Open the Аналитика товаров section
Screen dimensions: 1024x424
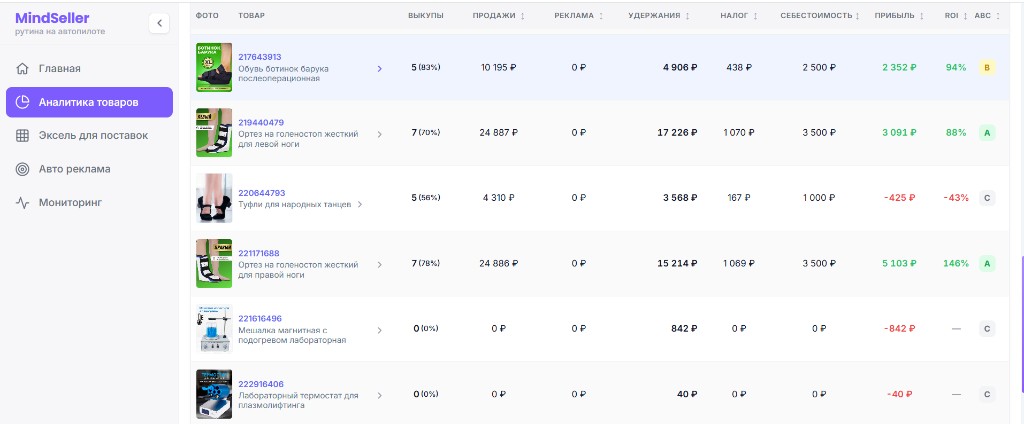(x=89, y=102)
